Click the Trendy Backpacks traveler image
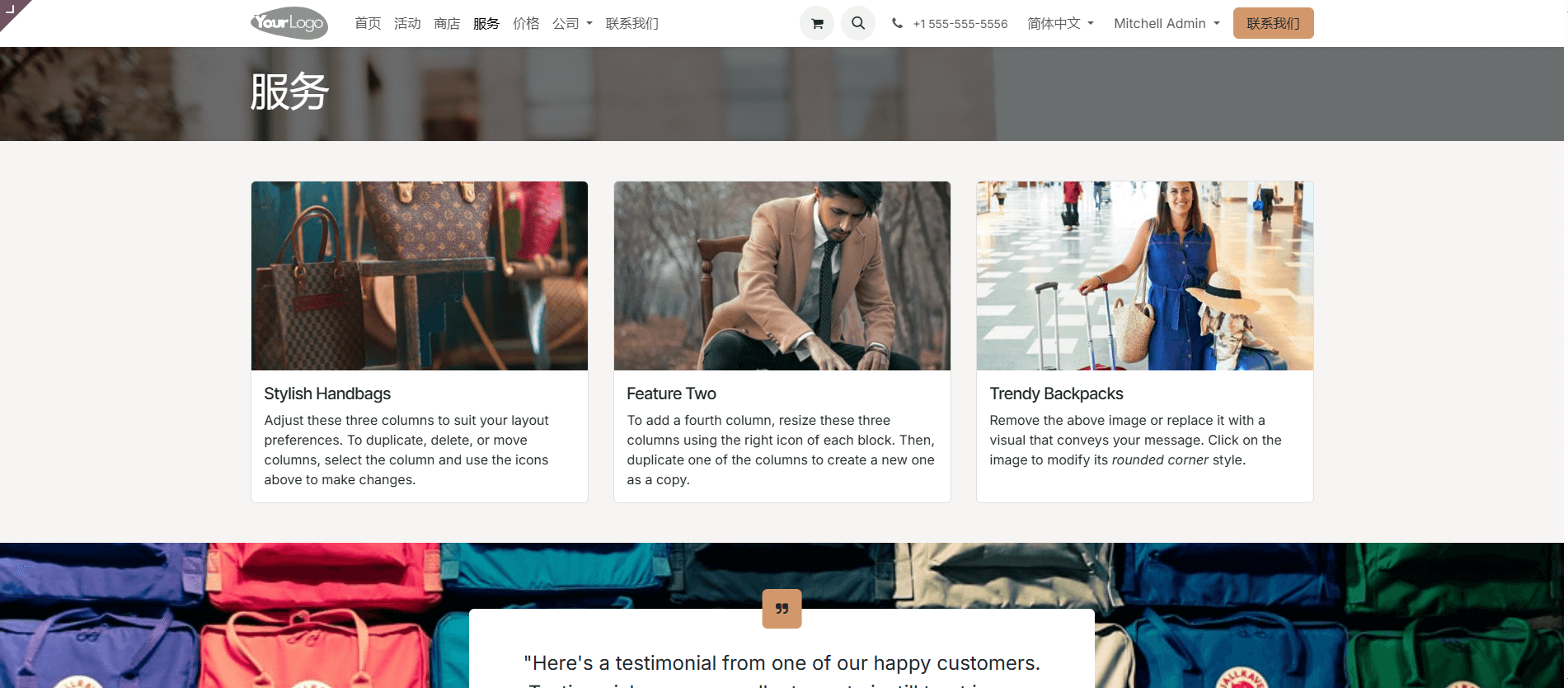The width and height of the screenshot is (1568, 688). point(1144,276)
